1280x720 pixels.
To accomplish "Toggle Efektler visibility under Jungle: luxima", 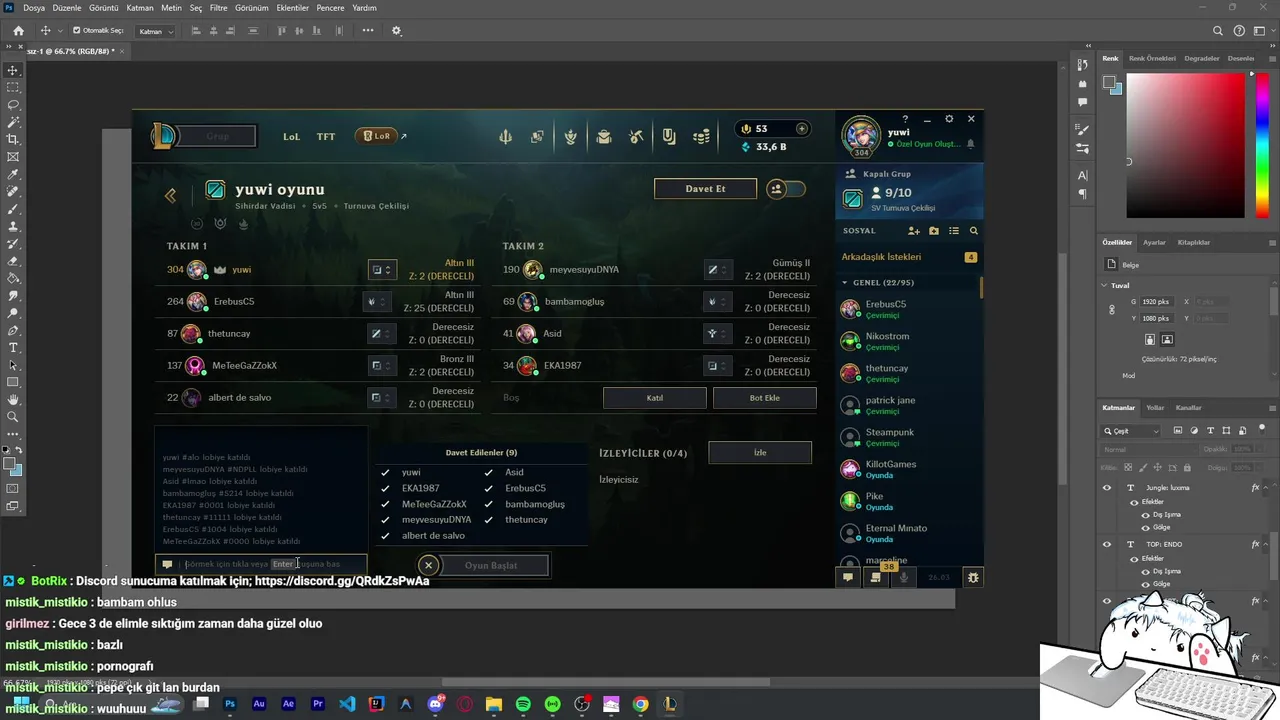I will tap(1133, 502).
